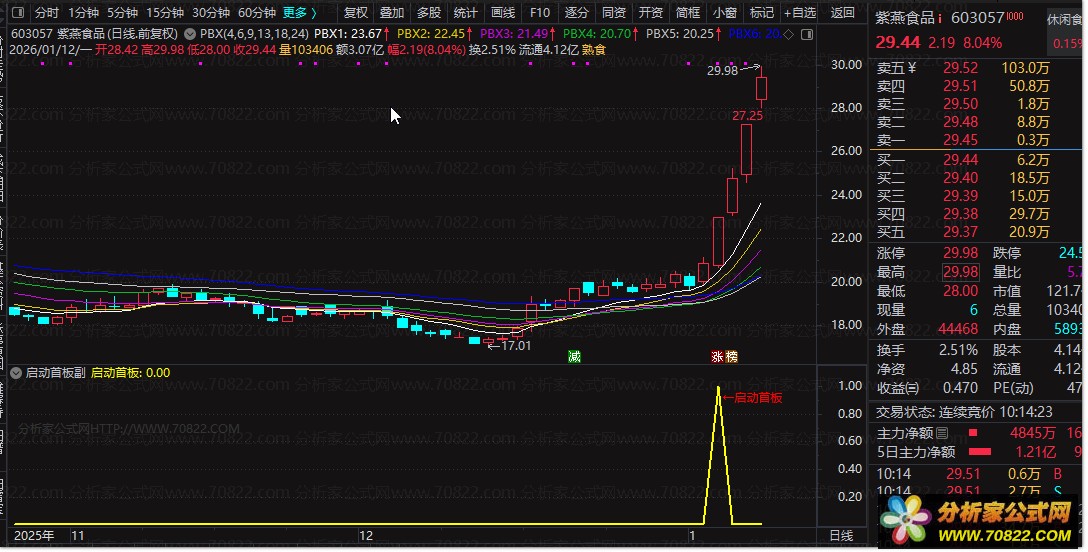Open the red info icon beside 紫燕食品
Image resolution: width=1088 pixels, height=552 pixels.
pyautogui.click(x=940, y=19)
